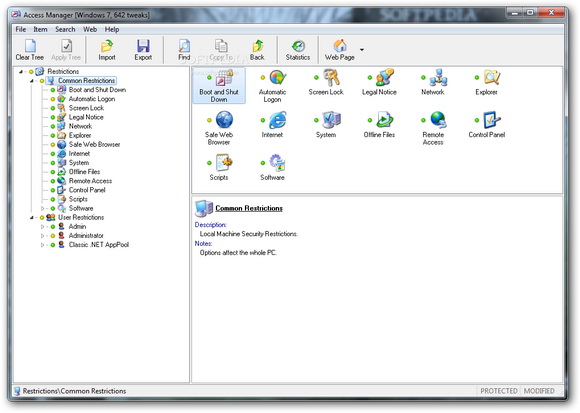580x413 pixels.
Task: Toggle status dot for Automatic Logon tree row
Action: tap(53, 99)
